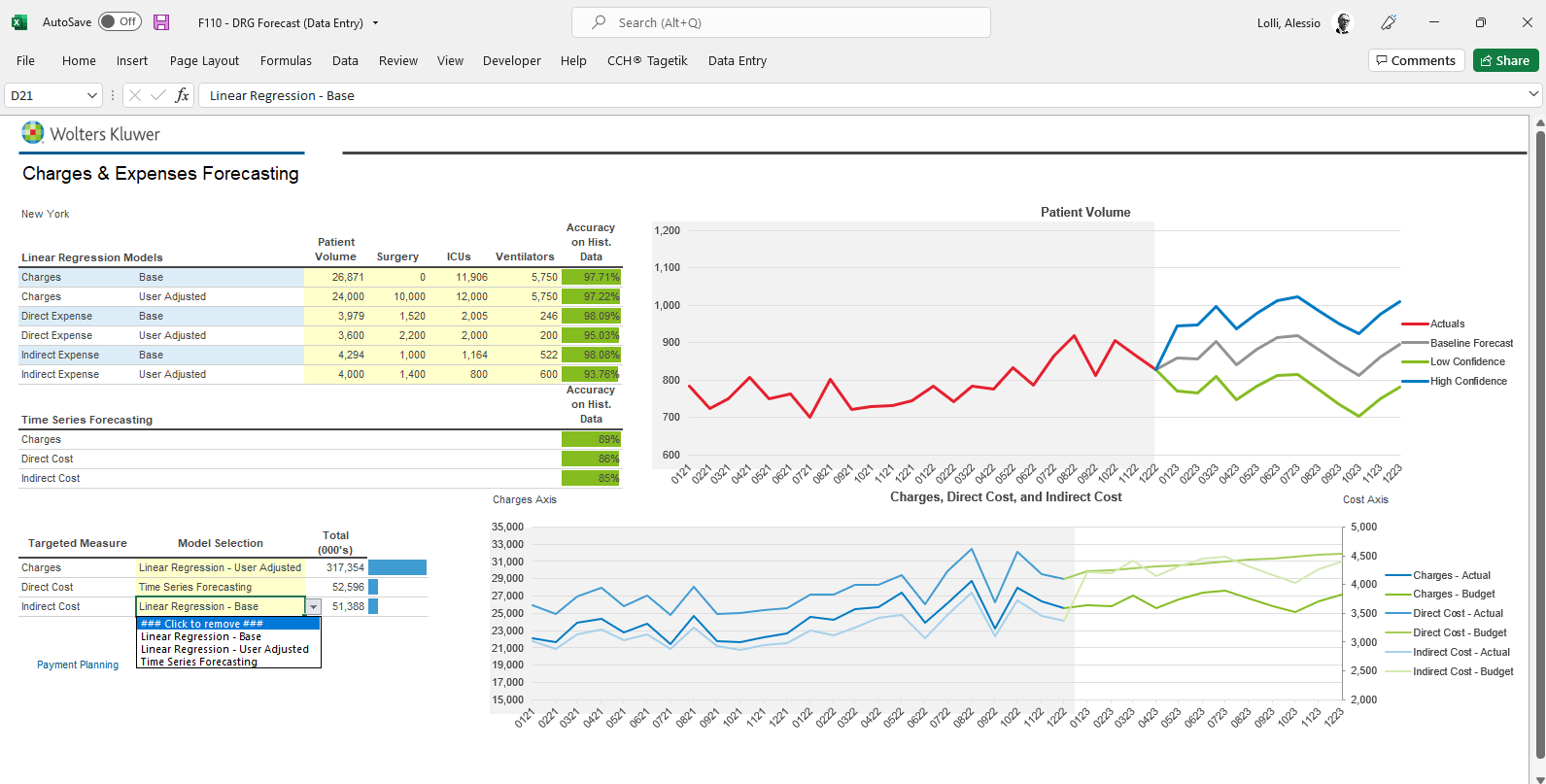Click the formula bar Enter checkmark icon
1546x784 pixels.
point(157,95)
